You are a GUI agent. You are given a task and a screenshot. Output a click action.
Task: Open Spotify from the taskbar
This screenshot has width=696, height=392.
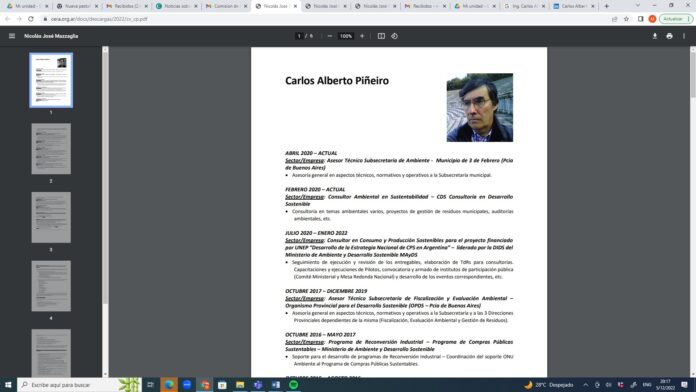293,385
